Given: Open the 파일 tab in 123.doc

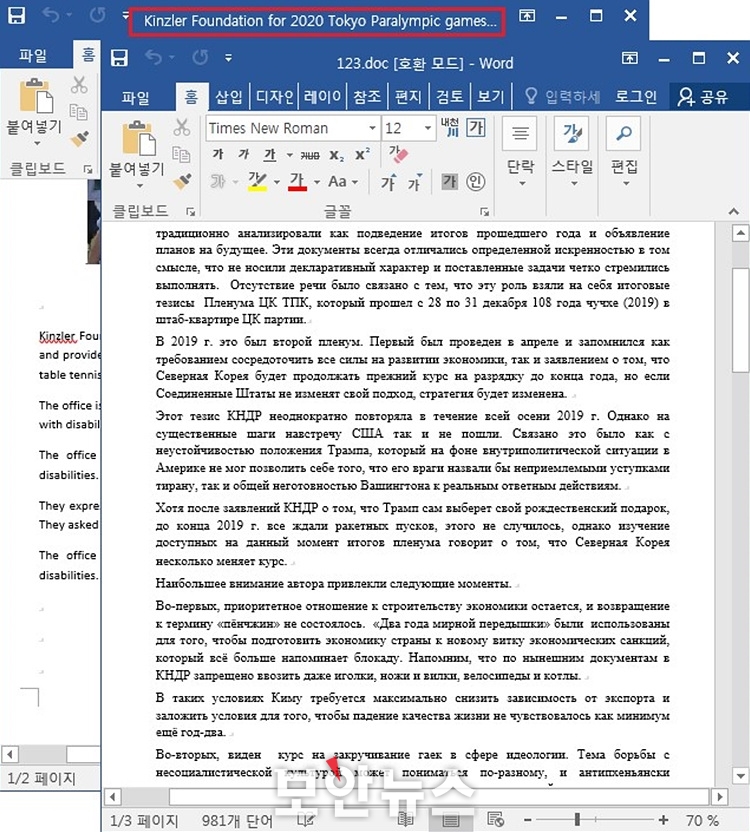Looking at the screenshot, I should coord(136,97).
